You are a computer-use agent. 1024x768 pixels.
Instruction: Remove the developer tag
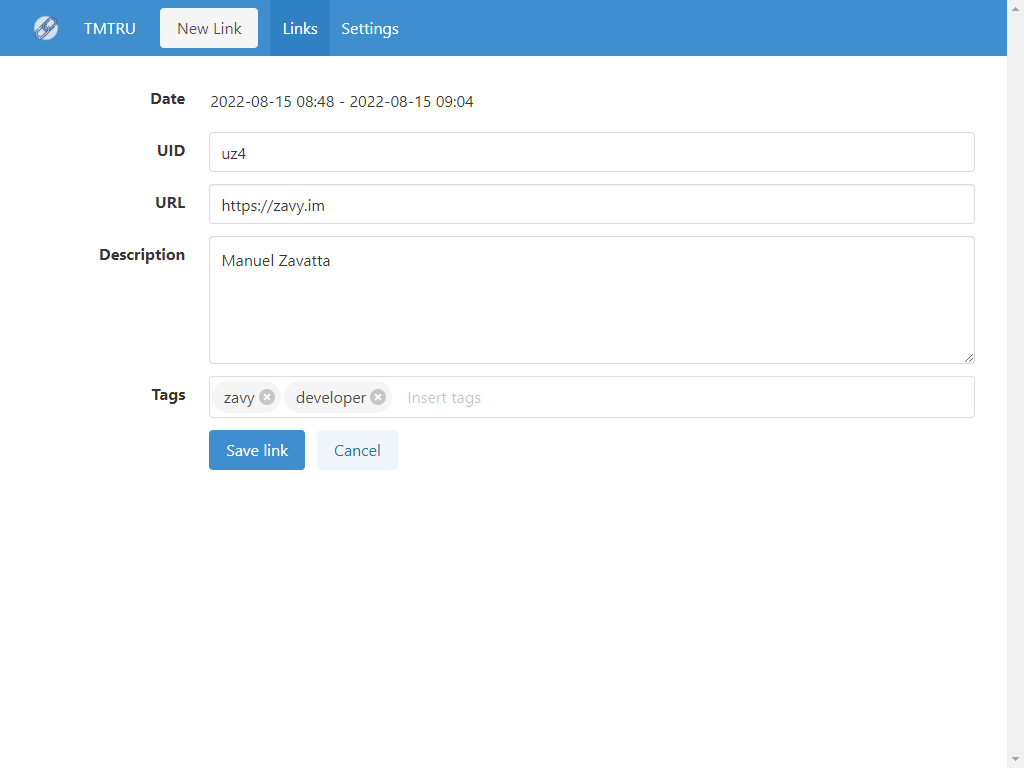(x=377, y=397)
